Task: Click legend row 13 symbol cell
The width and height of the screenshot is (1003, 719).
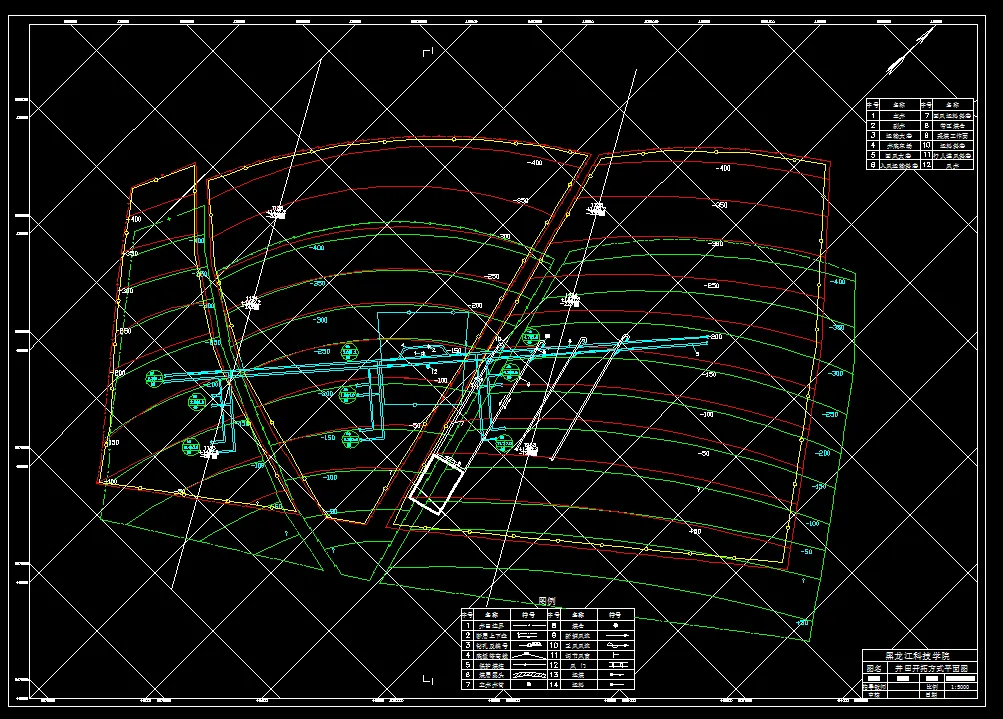Action: [x=616, y=675]
